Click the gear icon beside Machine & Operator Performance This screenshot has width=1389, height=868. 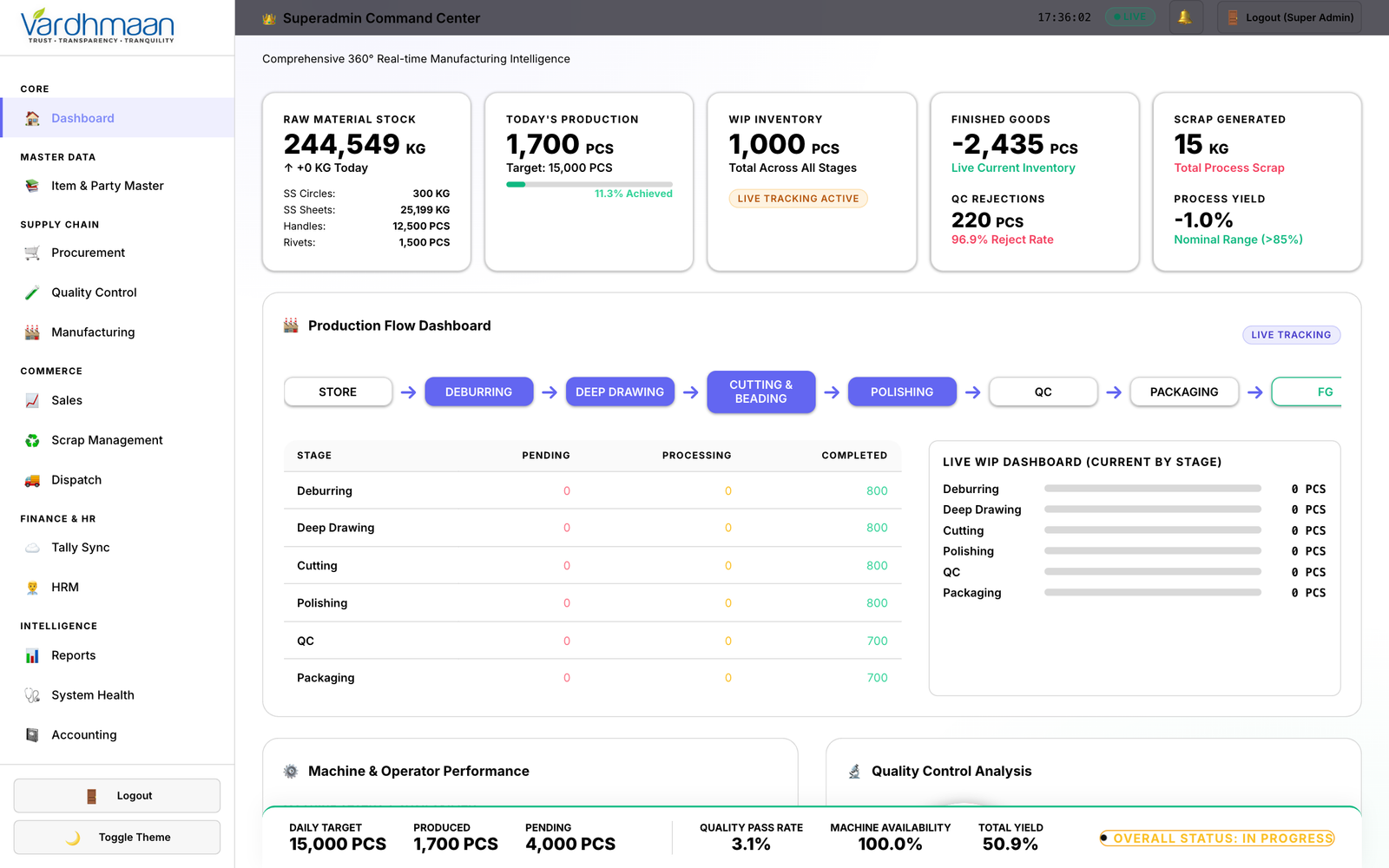pyautogui.click(x=291, y=771)
